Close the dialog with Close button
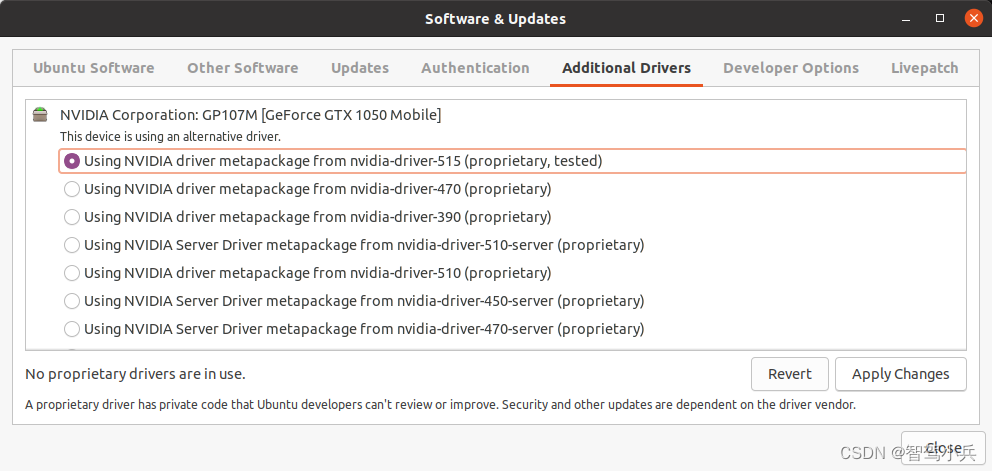Image resolution: width=992 pixels, height=471 pixels. [943, 448]
